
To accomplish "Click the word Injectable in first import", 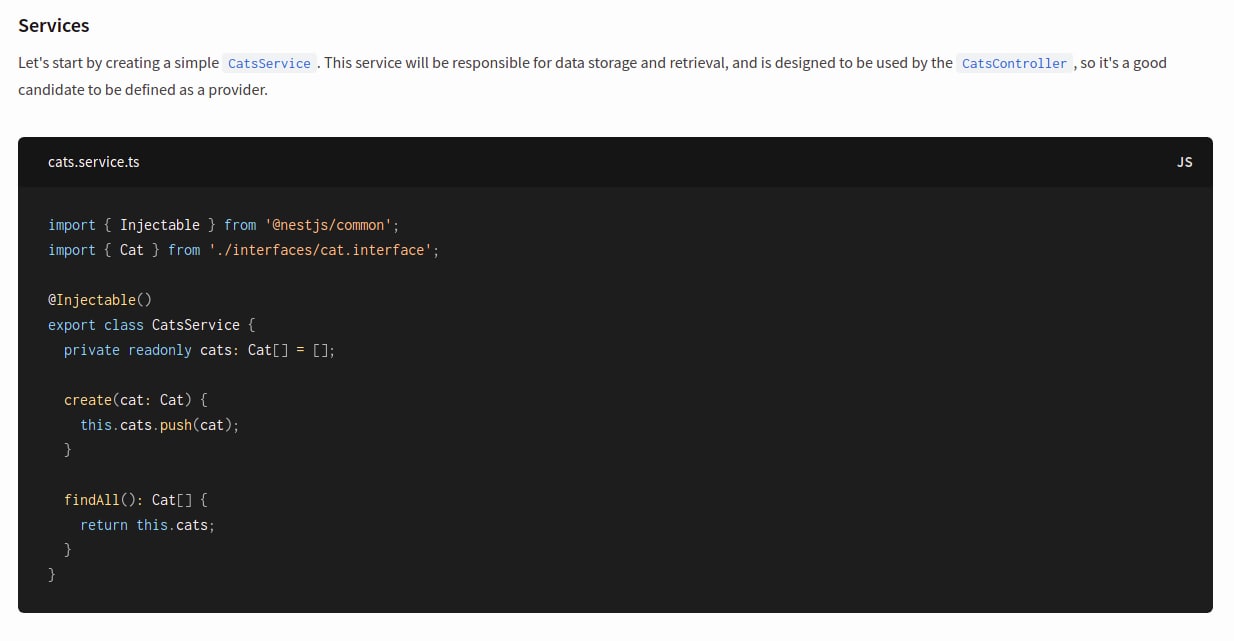I will (x=160, y=225).
